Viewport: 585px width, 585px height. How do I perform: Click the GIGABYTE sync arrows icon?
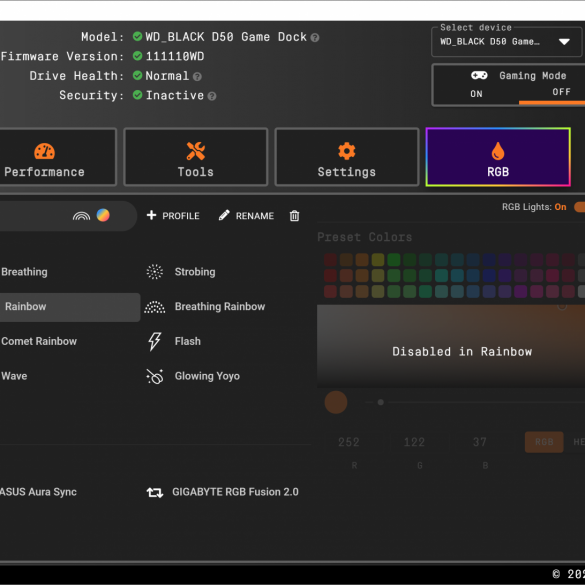click(154, 492)
